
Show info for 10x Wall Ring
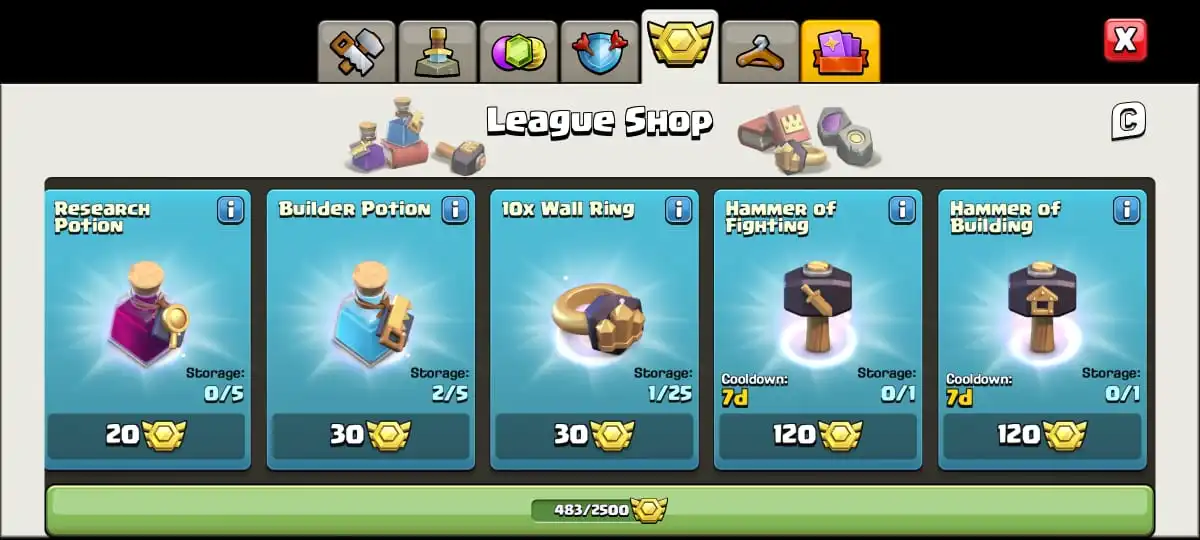point(679,209)
